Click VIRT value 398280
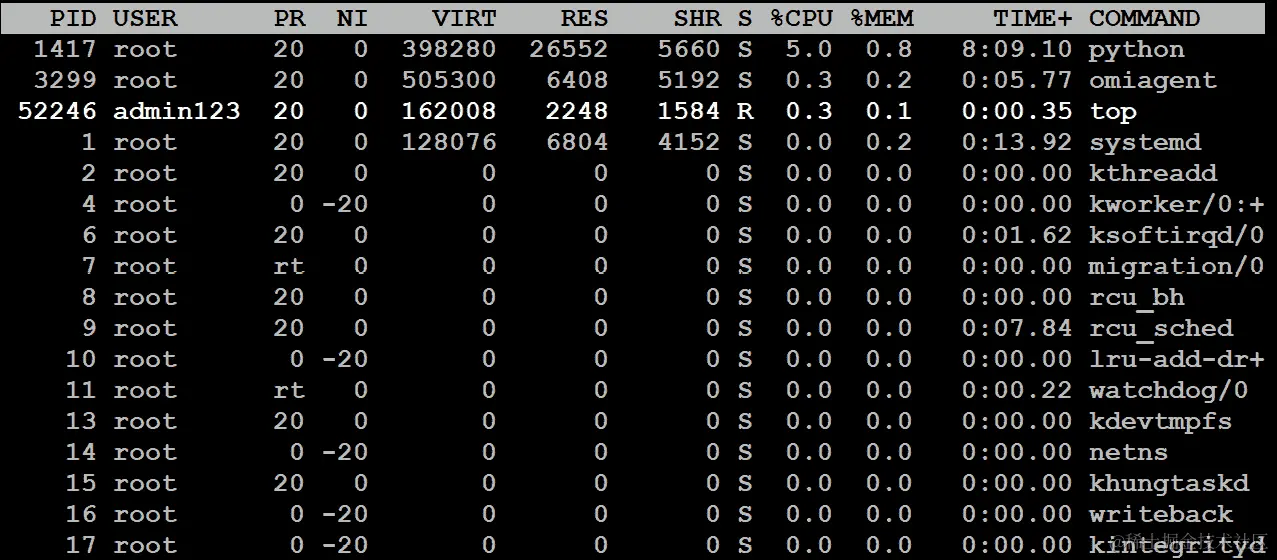 coord(449,50)
